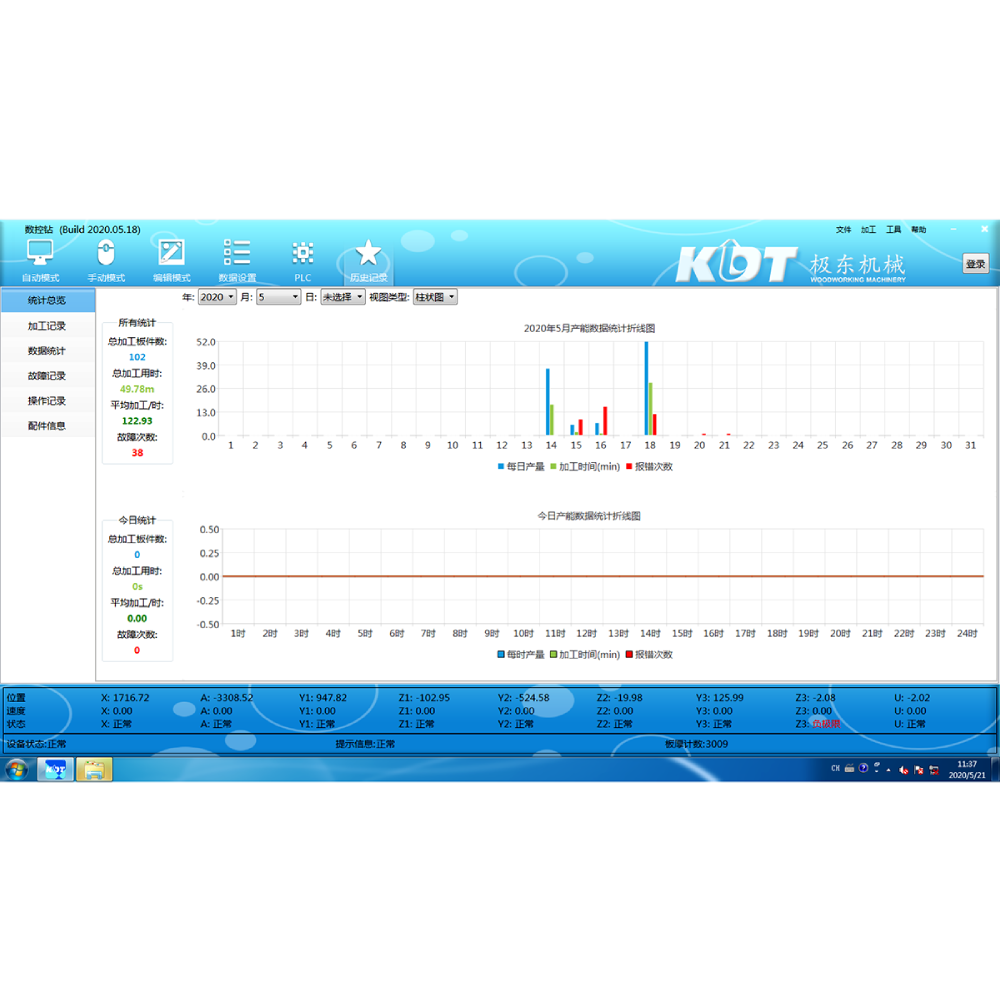Screen dimensions: 1000x1000
Task: Open 自动模式 (Auto mode) monitor icon
Action: coord(40,253)
